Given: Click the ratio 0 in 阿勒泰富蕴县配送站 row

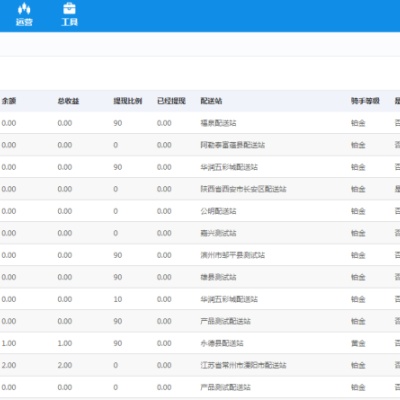Looking at the screenshot, I should pyautogui.click(x=116, y=145).
